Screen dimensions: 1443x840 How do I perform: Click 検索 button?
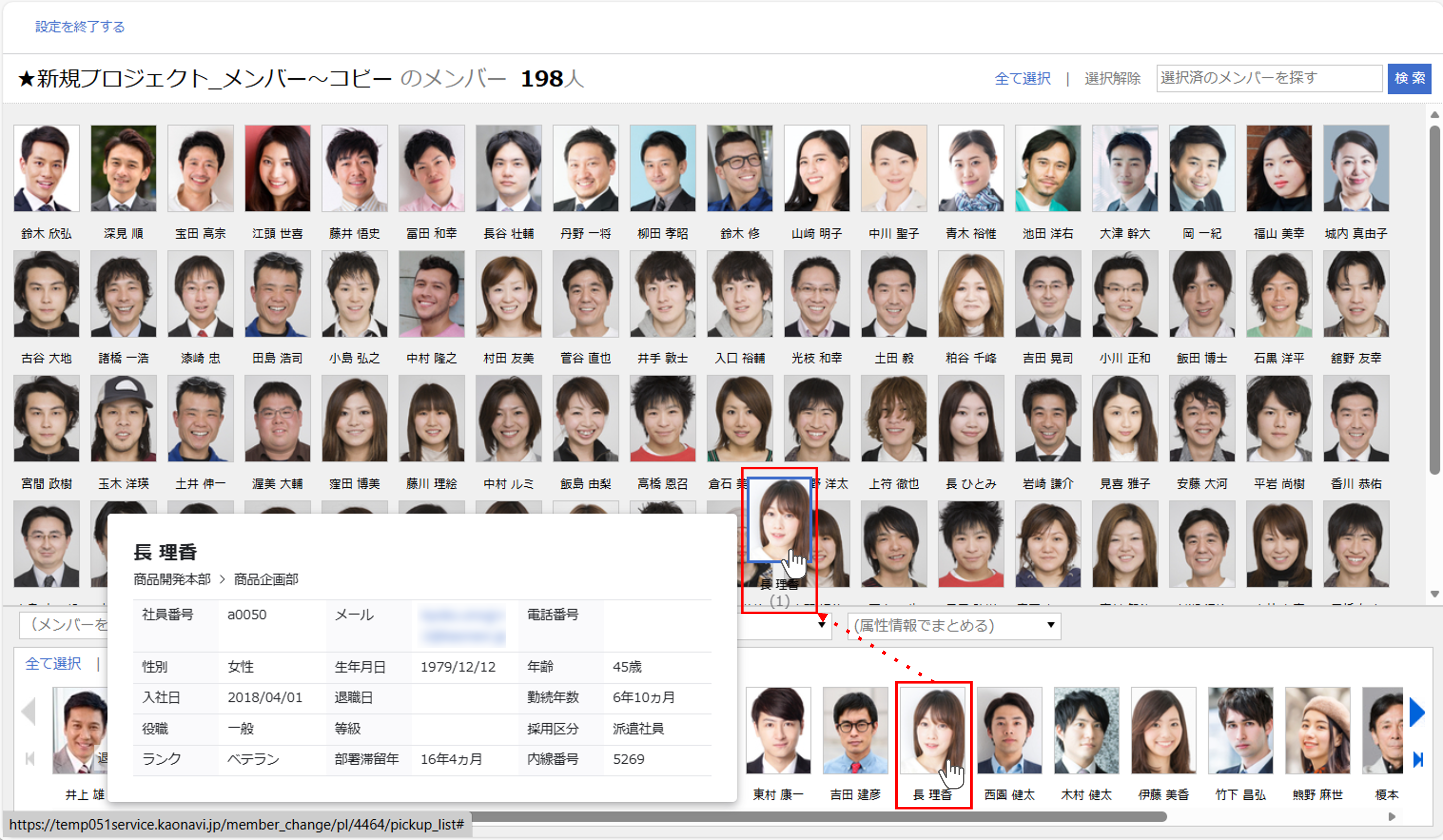(1409, 78)
